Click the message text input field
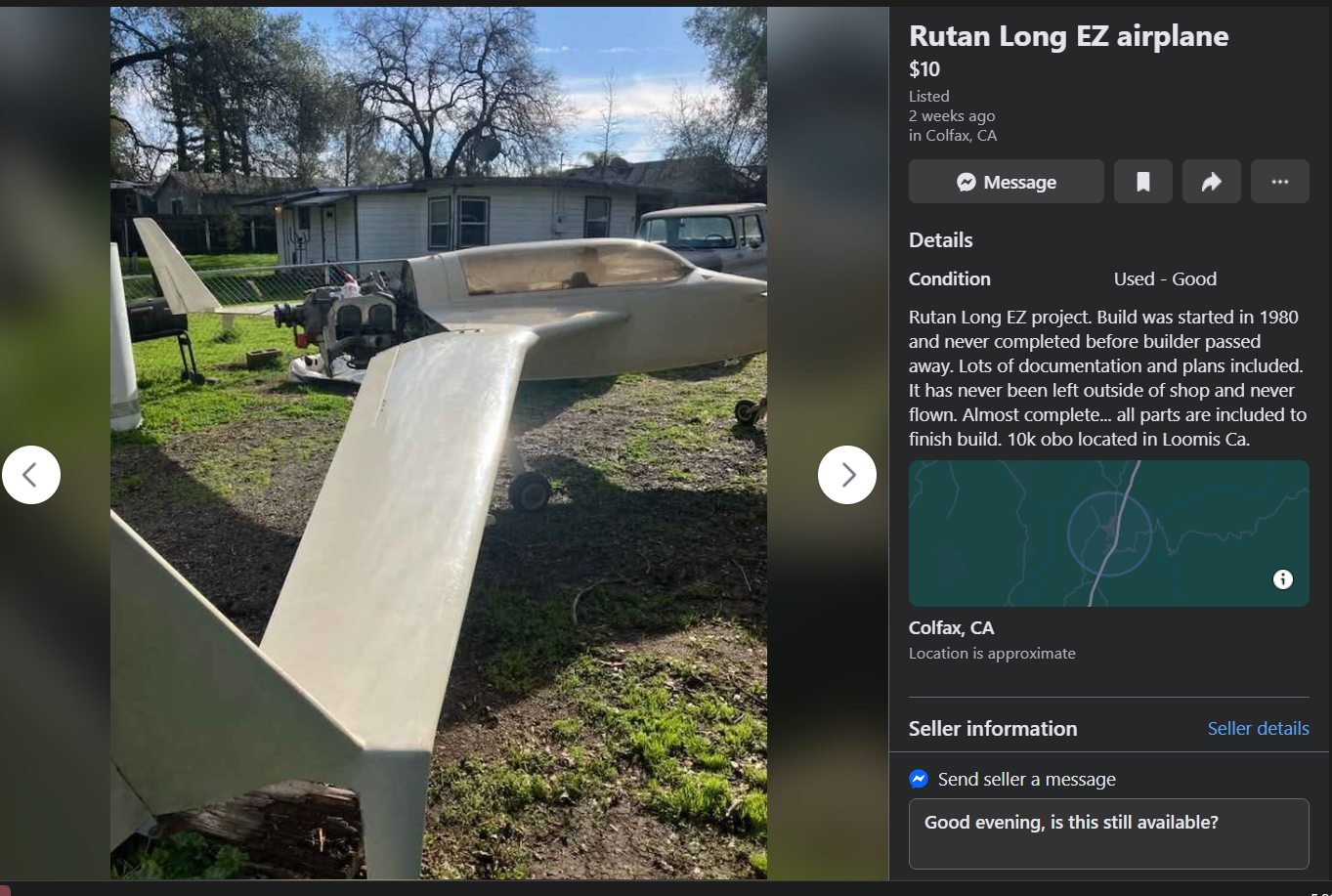This screenshot has width=1332, height=896. point(1109,833)
